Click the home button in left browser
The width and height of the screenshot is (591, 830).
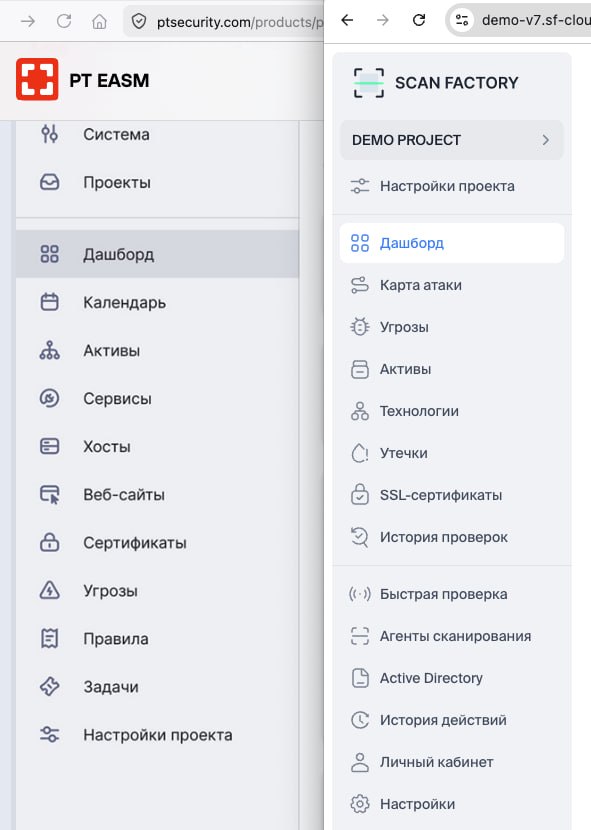[99, 22]
